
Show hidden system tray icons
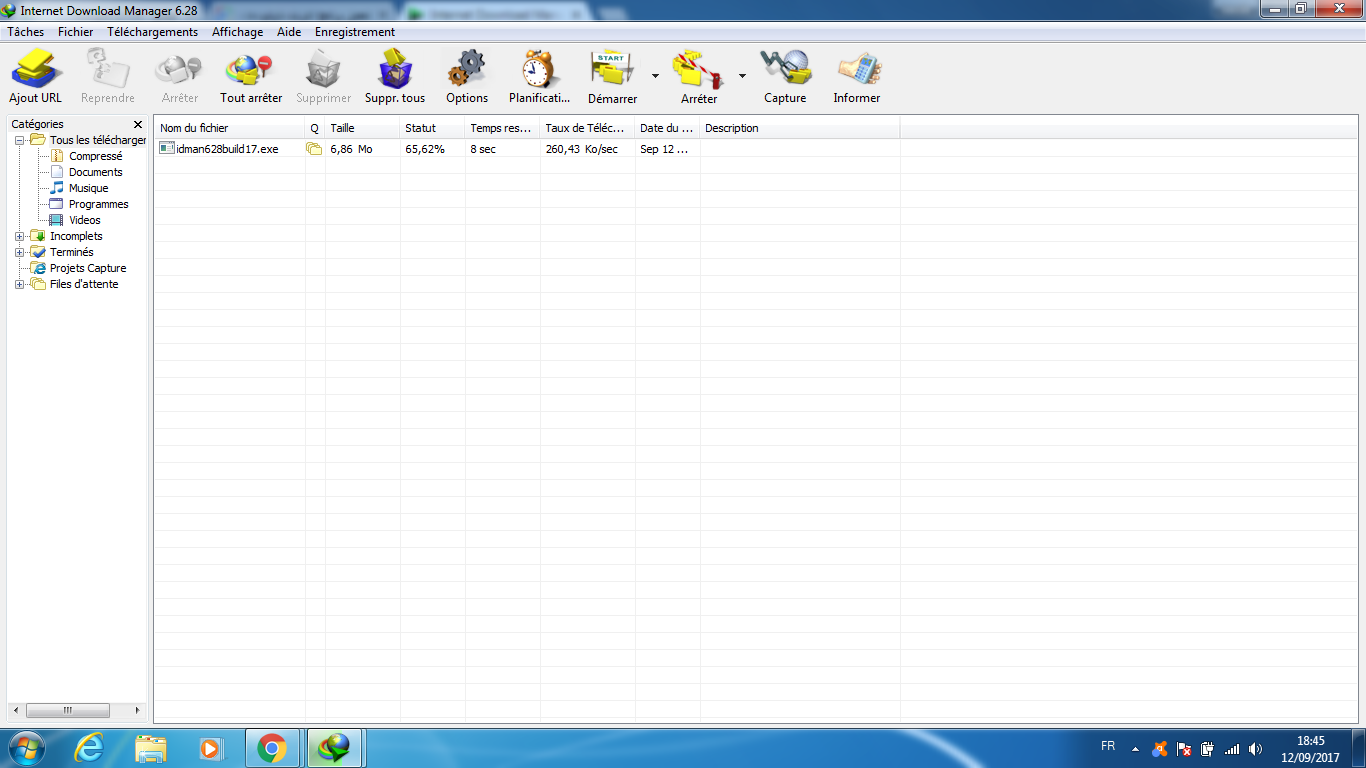point(1135,748)
